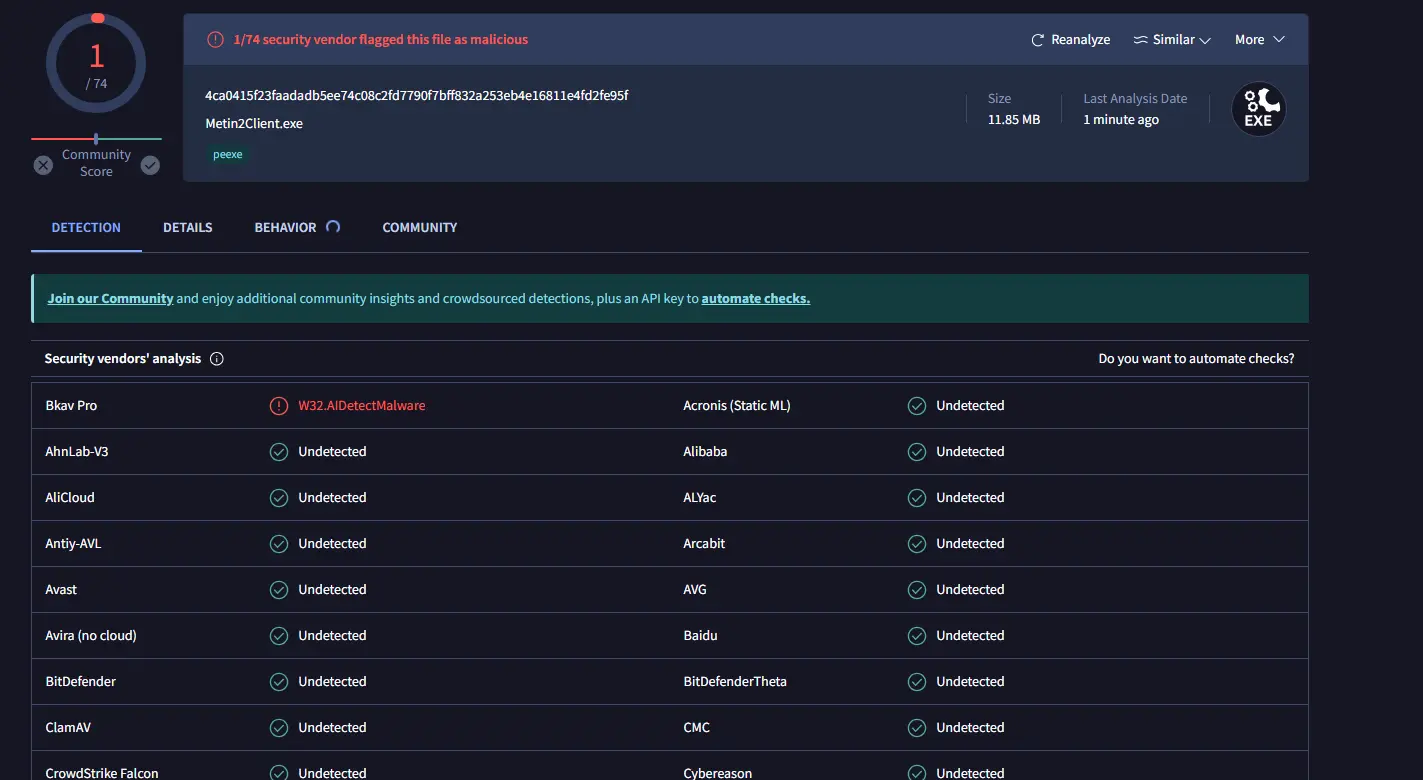The height and width of the screenshot is (780, 1423).
Task: Click the community score slider bar
Action: coord(96,139)
